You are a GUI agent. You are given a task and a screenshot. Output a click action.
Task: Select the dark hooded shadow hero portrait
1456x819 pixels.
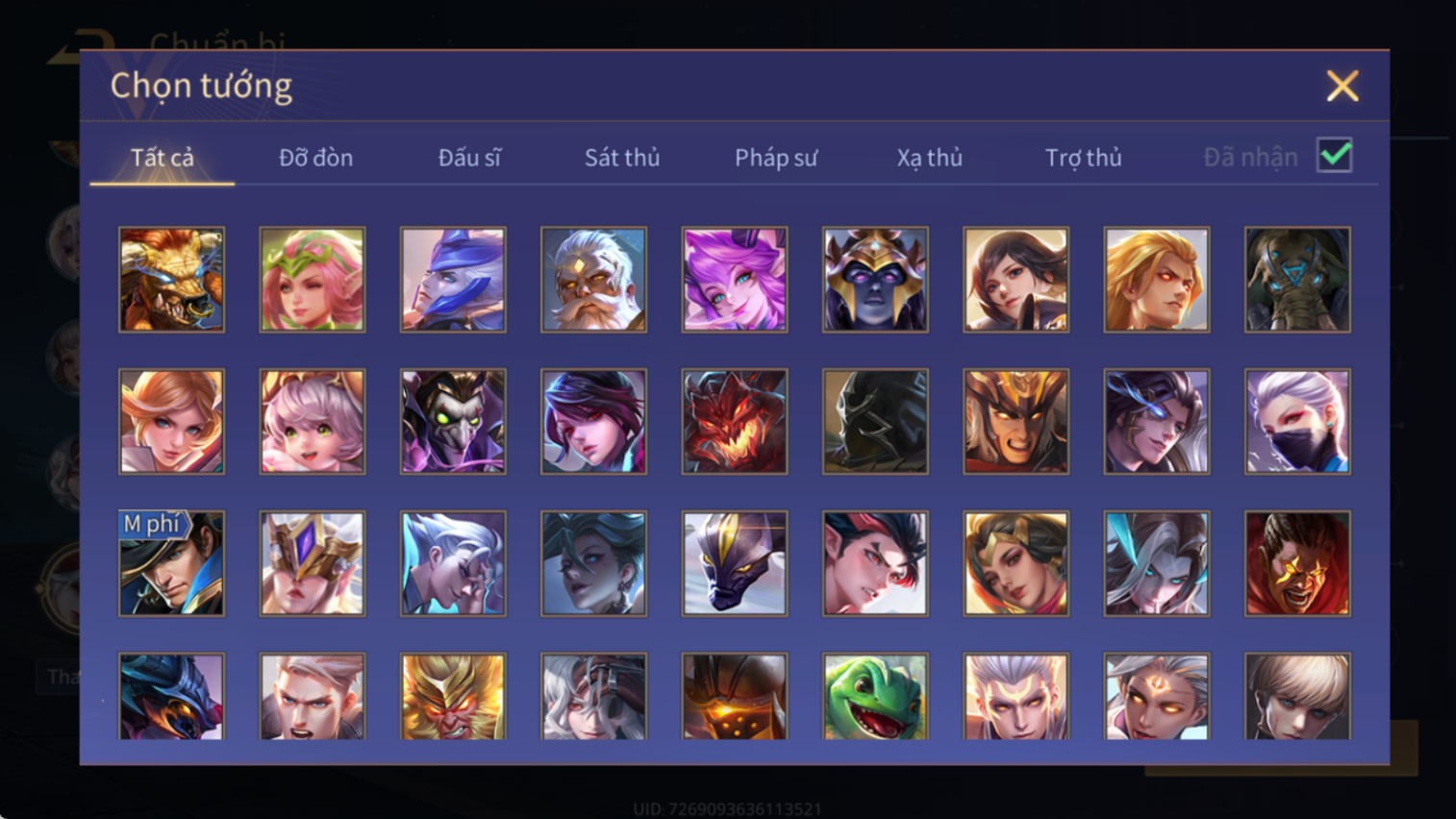[x=875, y=421]
